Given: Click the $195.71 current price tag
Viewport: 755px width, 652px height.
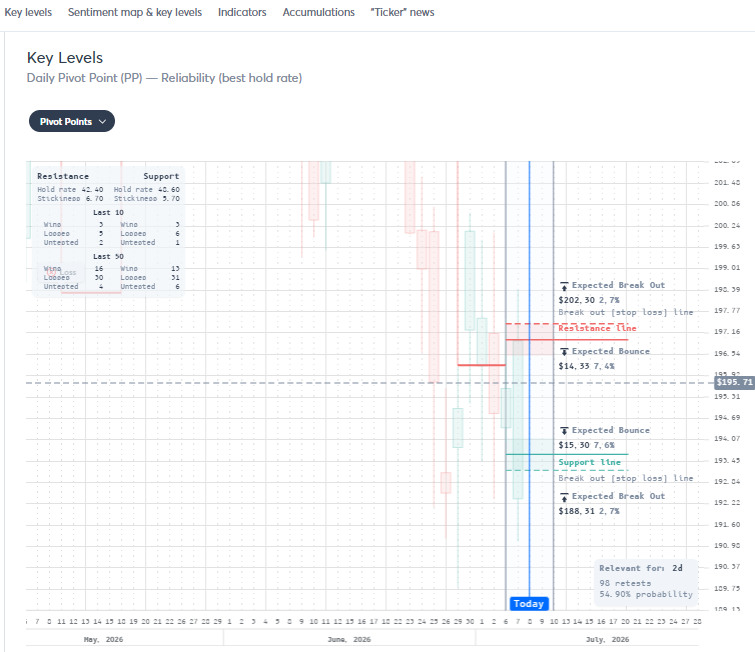Looking at the screenshot, I should pyautogui.click(x=734, y=382).
